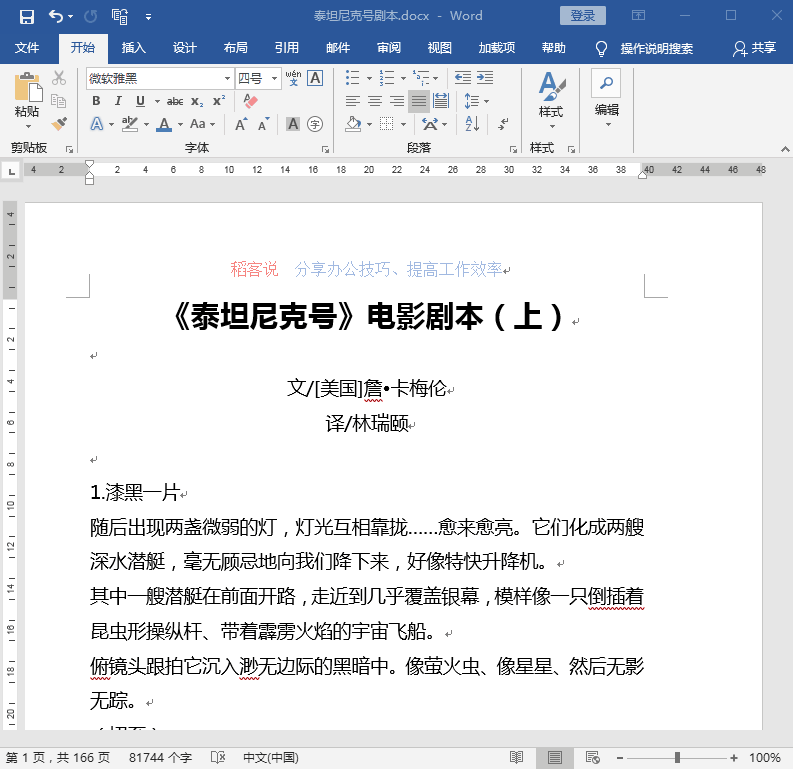The width and height of the screenshot is (793, 769).
Task: Toggle character shading
Action: pyautogui.click(x=293, y=124)
